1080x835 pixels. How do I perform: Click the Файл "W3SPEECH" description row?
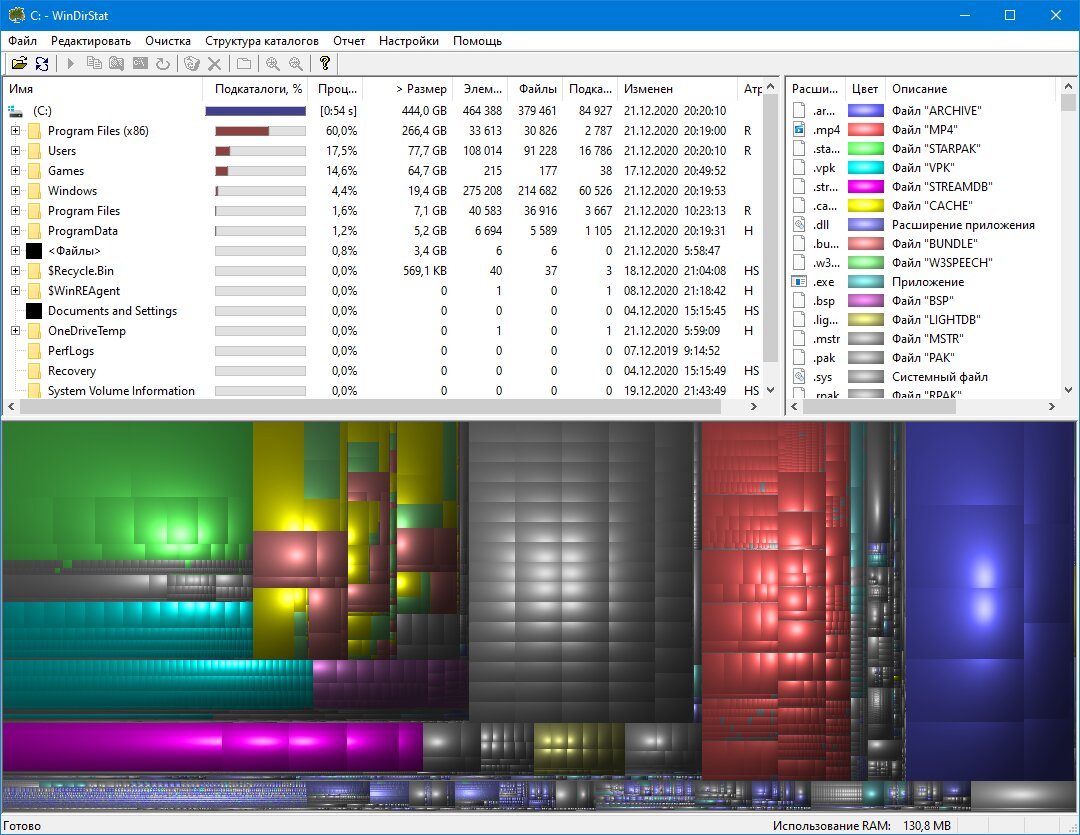(942, 262)
